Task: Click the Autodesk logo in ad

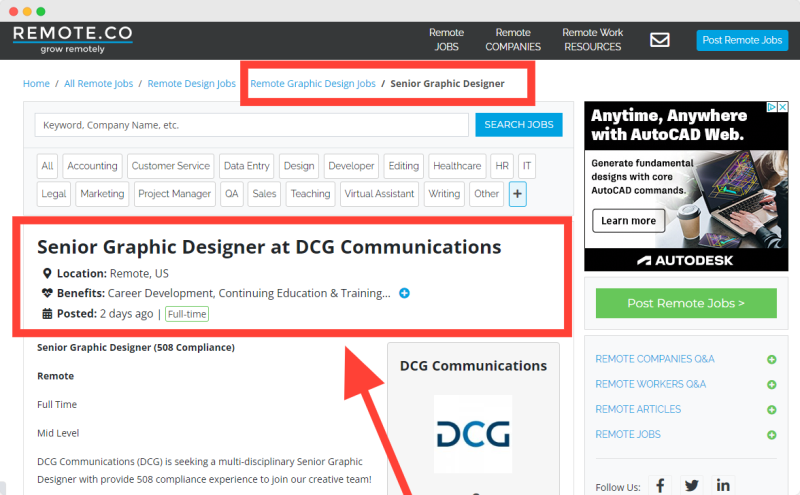Action: [685, 261]
